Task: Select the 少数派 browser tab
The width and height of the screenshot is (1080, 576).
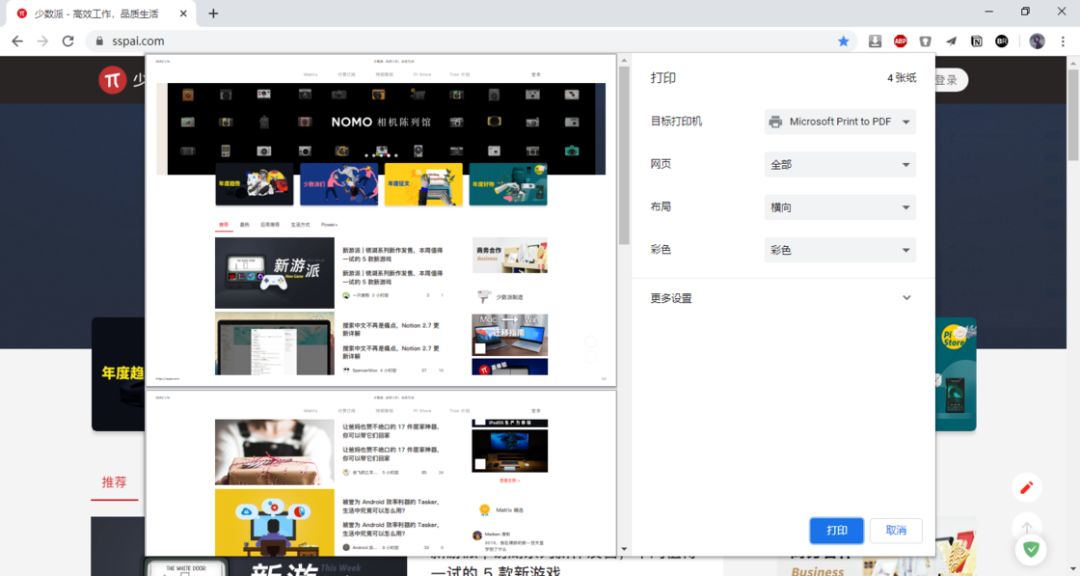Action: point(101,13)
